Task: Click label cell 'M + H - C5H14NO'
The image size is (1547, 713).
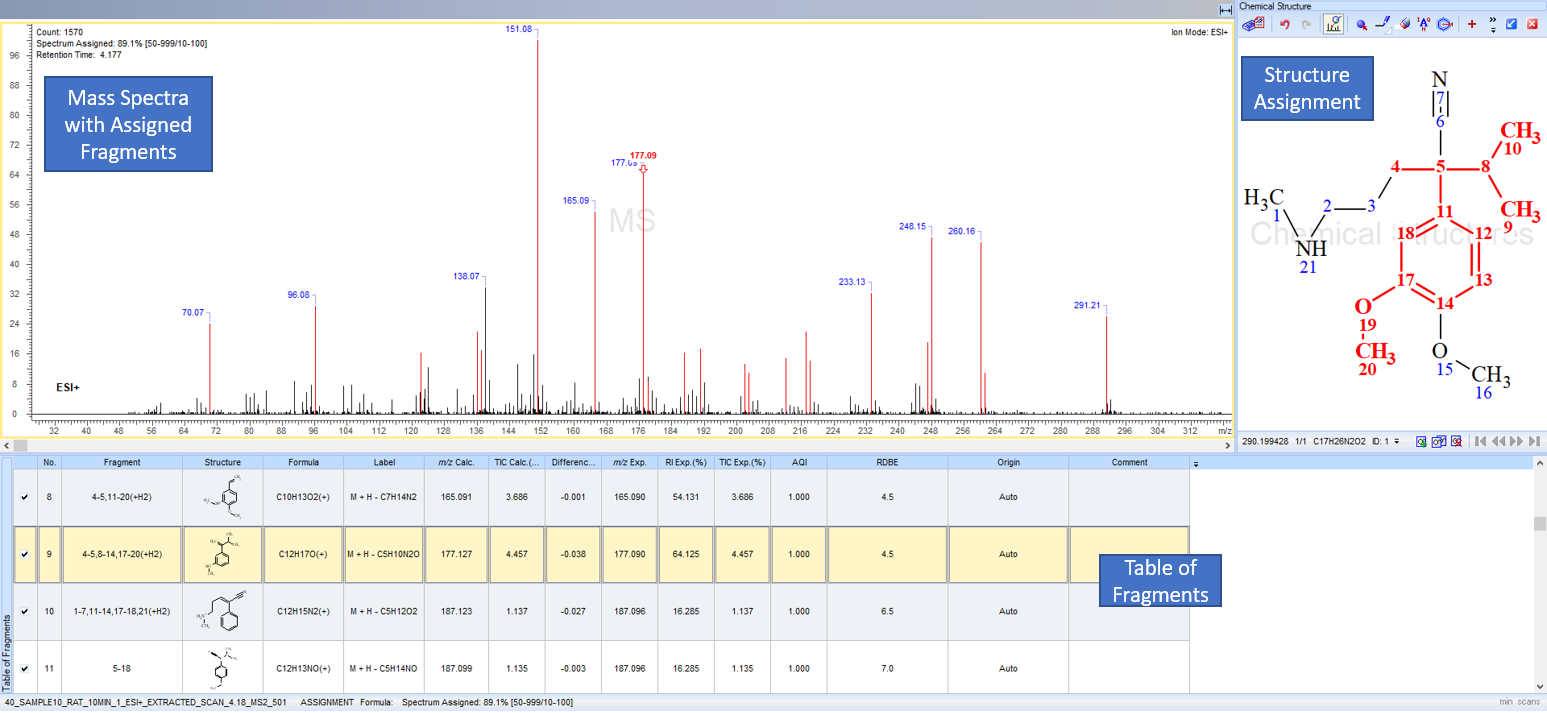Action: click(x=383, y=669)
